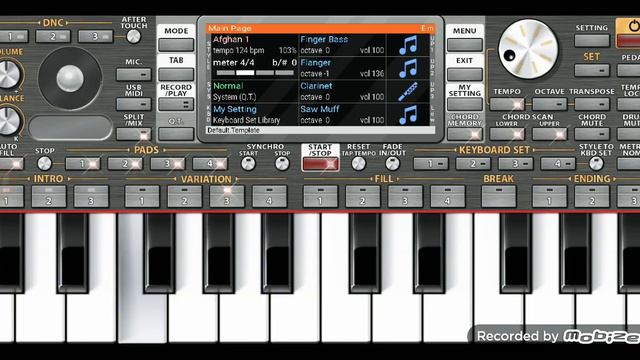Trigger Pad 1
This screenshot has height=360, width=640.
83,164
